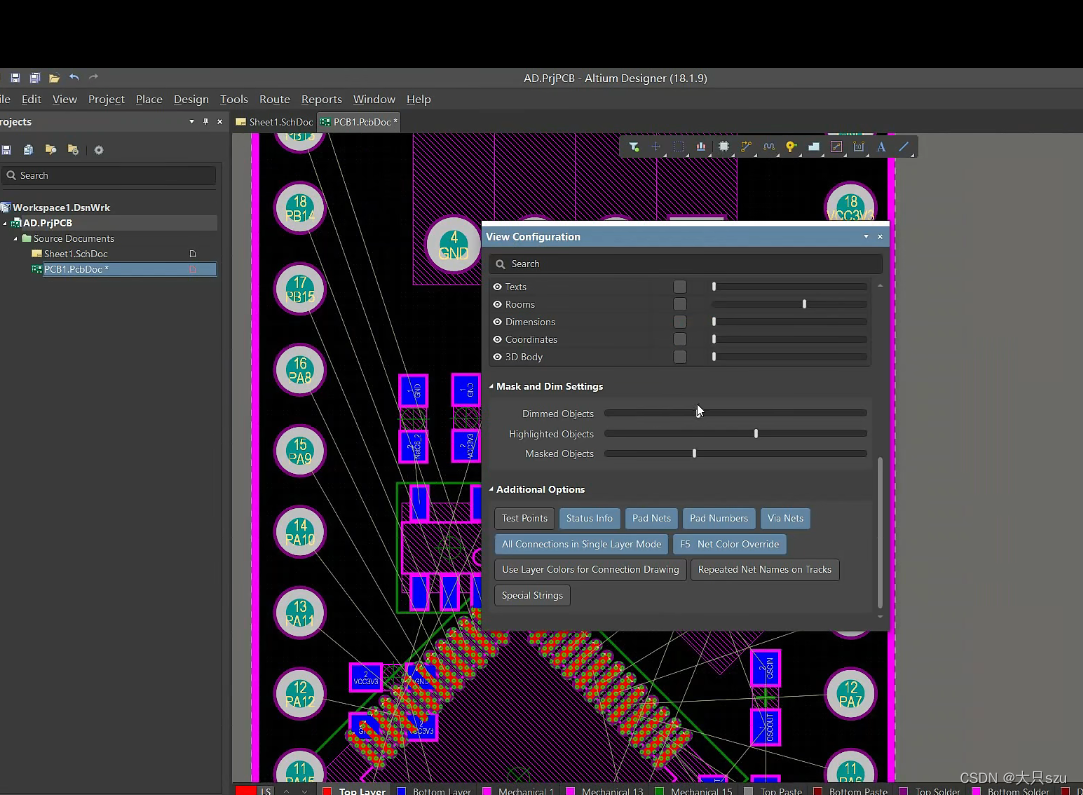The height and width of the screenshot is (795, 1083).
Task: Select the Interactive Length Tuning icon
Action: (x=769, y=146)
